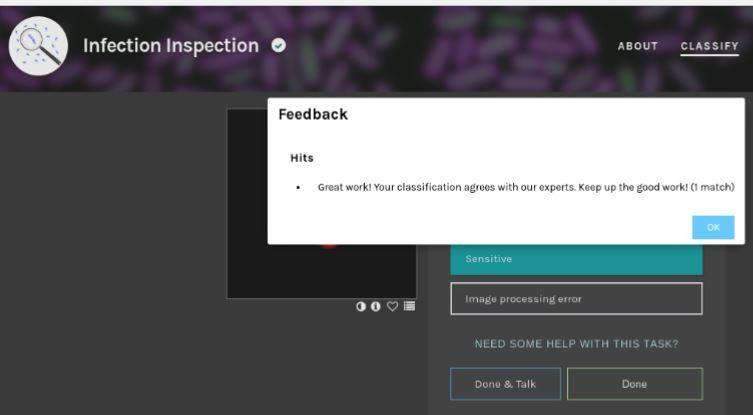This screenshot has height=415, width=753.
Task: Click the Feedback dialog heading
Action: tap(313, 114)
